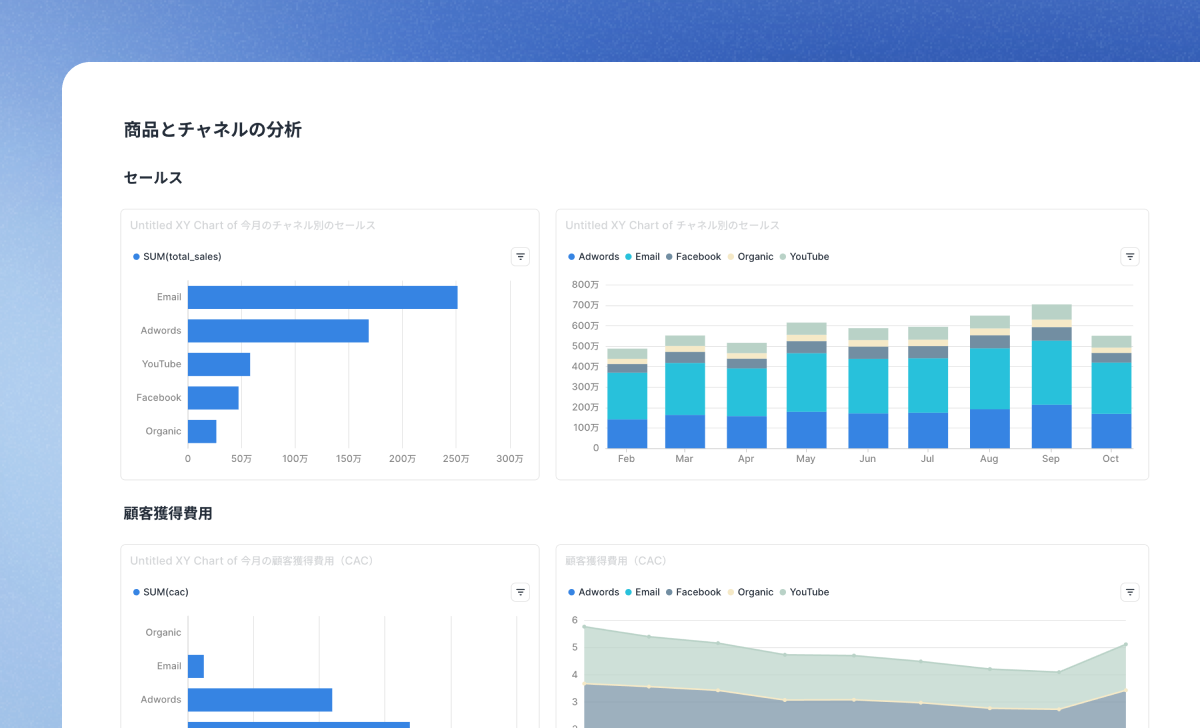Toggle Adwords legend in チャネル別のセールス chart
Image resolution: width=1200 pixels, height=728 pixels.
pyautogui.click(x=594, y=257)
